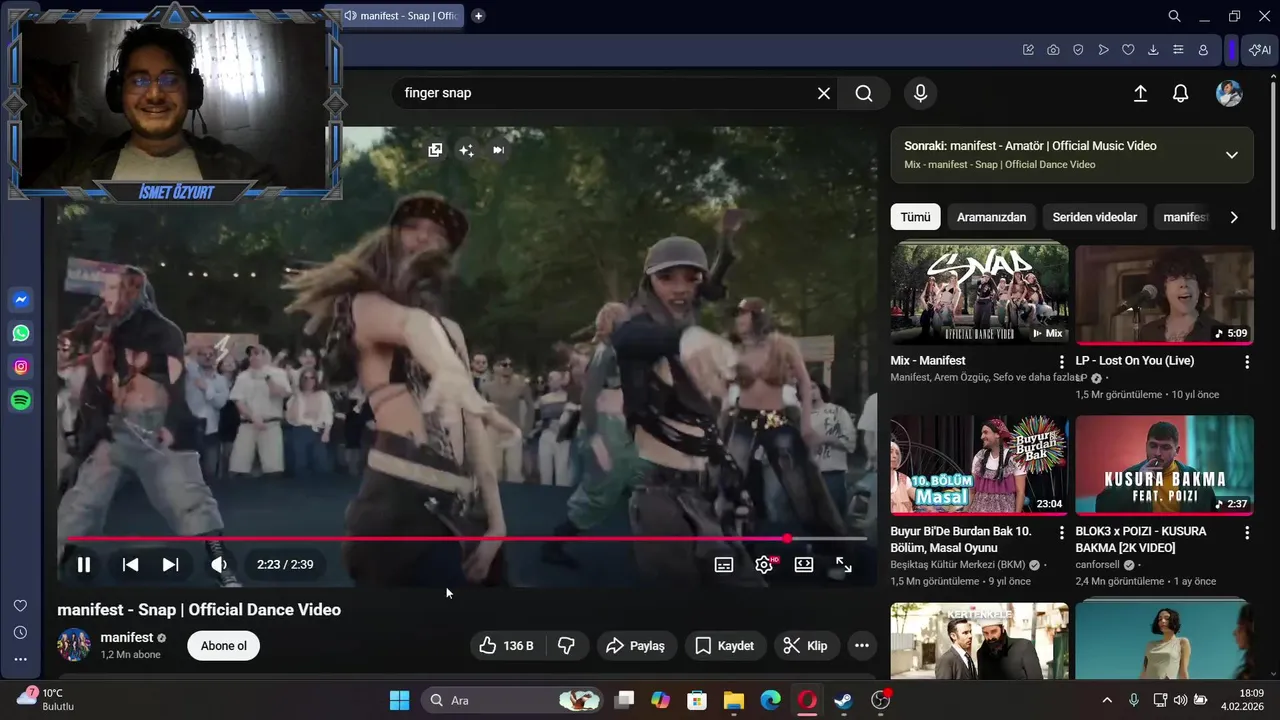Click the sparkle enhance icon above the video
The width and height of the screenshot is (1280, 720).
[466, 150]
